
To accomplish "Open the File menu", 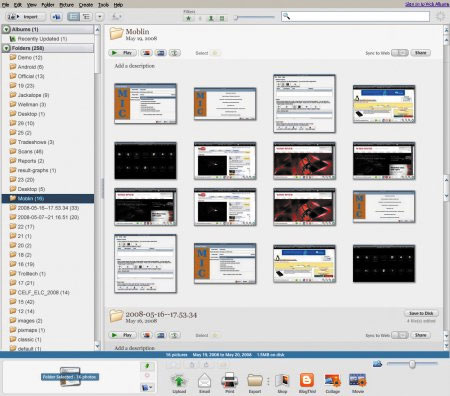I will tap(6, 5).
